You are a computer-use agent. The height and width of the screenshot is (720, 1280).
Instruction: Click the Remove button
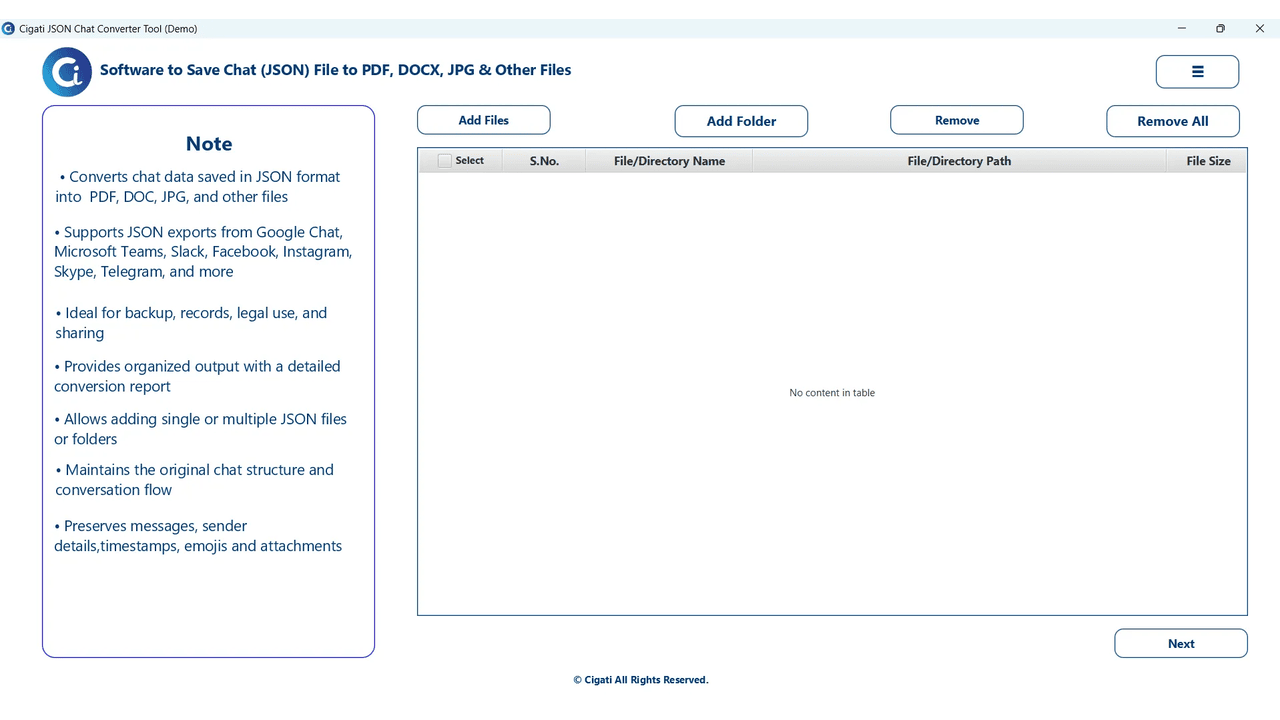click(957, 120)
